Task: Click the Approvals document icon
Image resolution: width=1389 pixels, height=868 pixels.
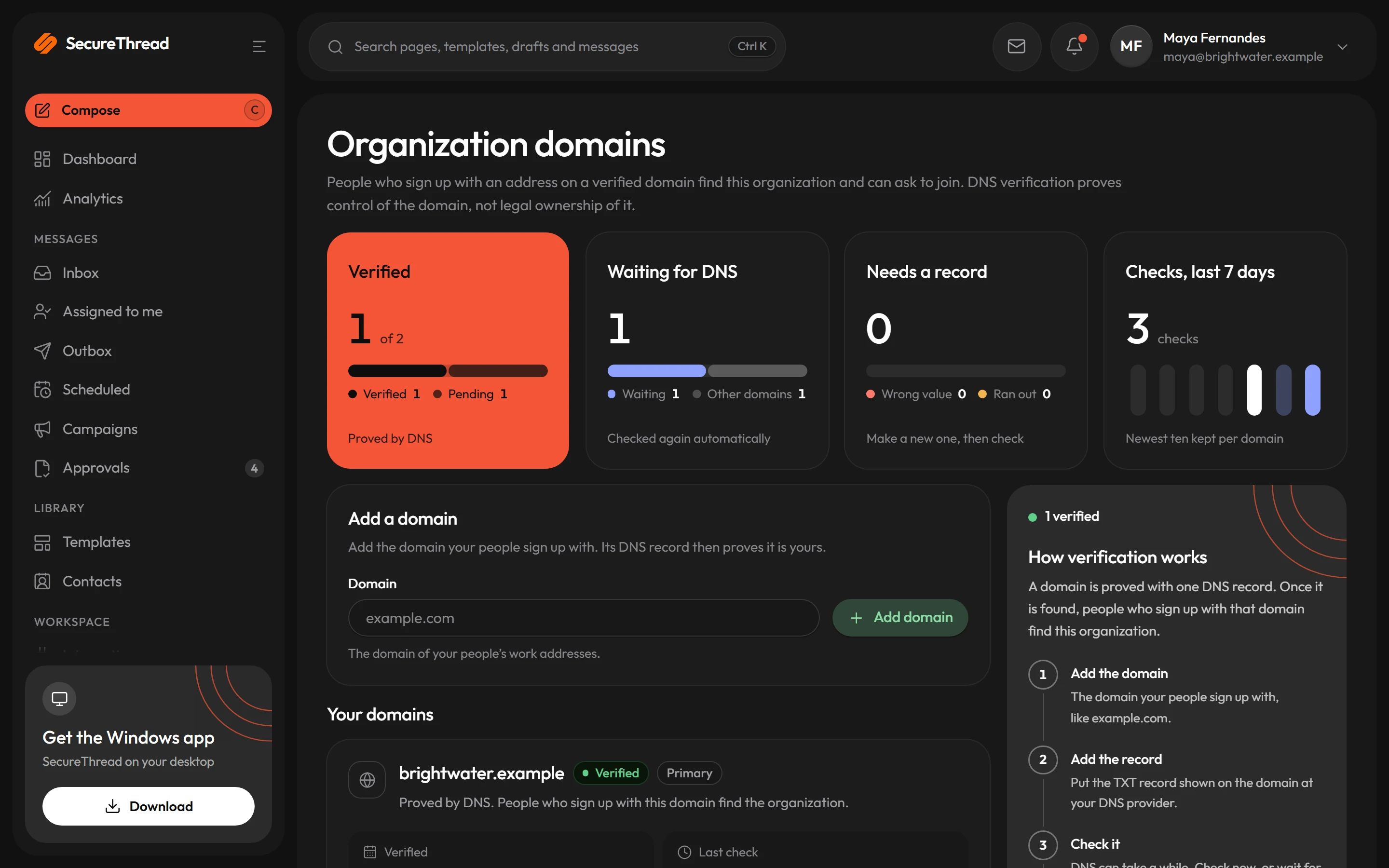Action: 42,468
